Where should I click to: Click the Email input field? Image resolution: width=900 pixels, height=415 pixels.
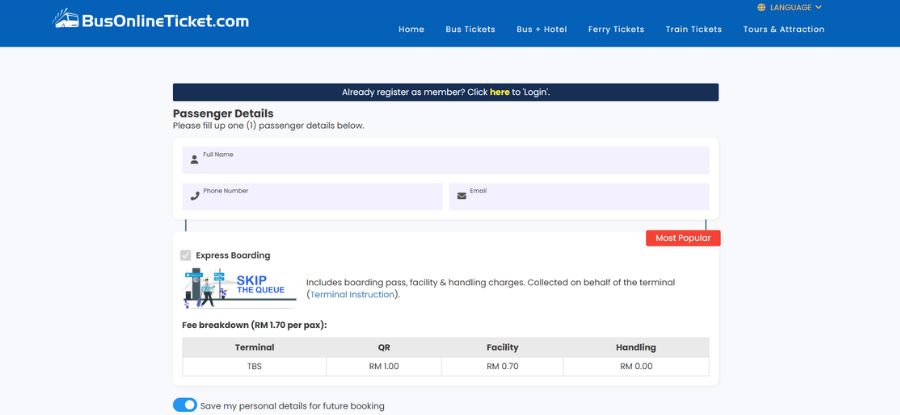tap(579, 196)
